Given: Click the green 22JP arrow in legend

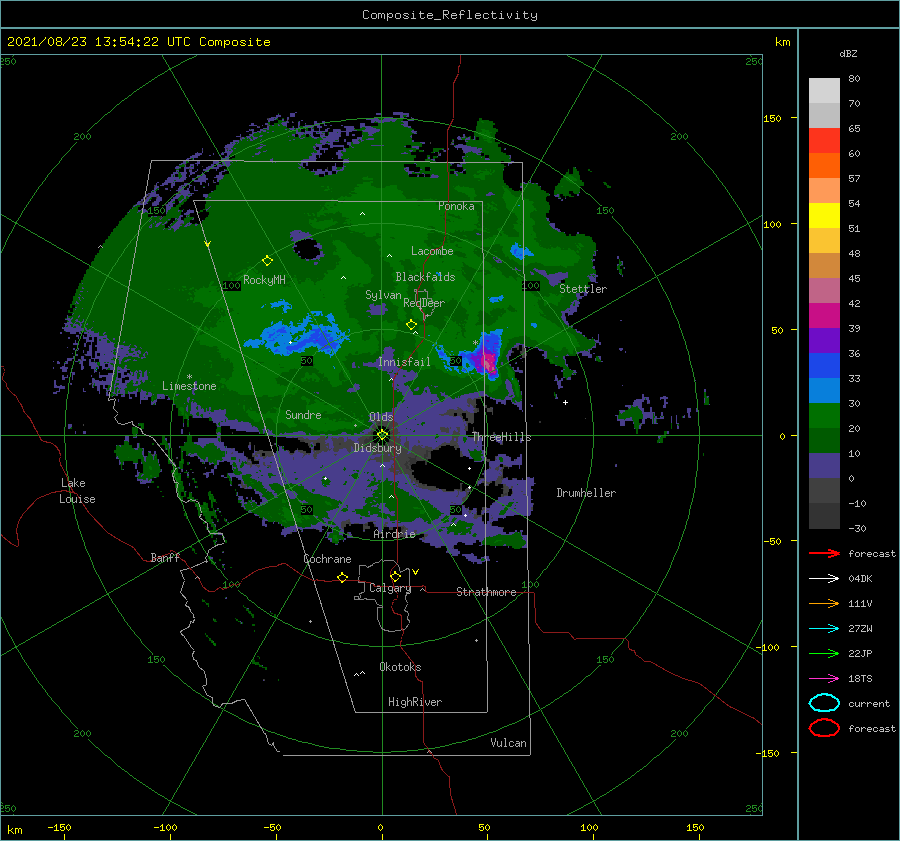Looking at the screenshot, I should [x=824, y=653].
